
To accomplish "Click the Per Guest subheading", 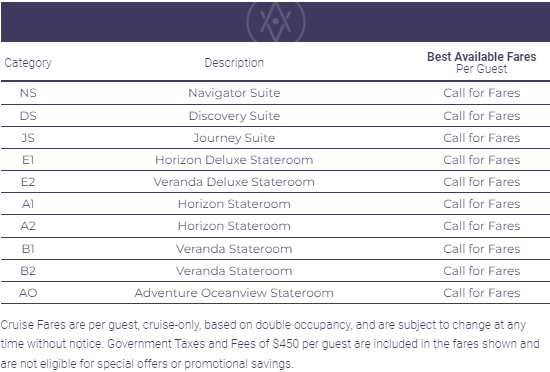I will point(481,69).
